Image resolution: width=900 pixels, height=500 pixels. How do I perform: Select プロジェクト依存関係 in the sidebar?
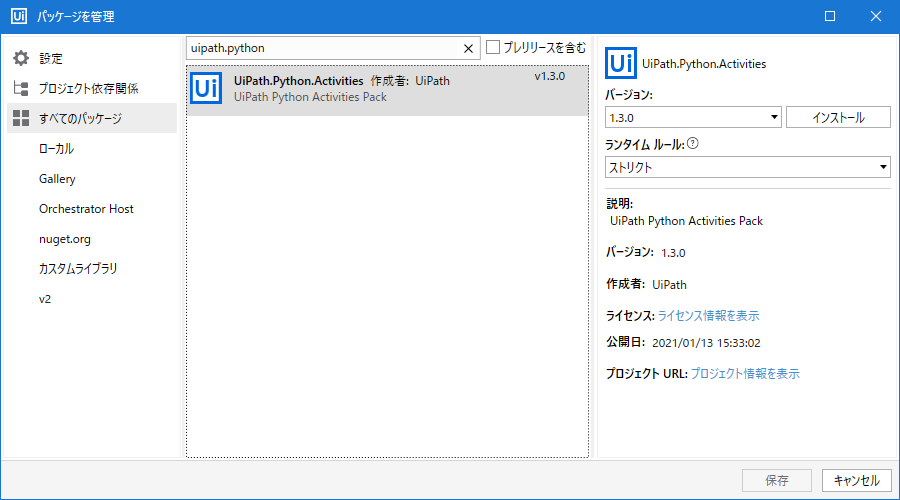[92, 88]
